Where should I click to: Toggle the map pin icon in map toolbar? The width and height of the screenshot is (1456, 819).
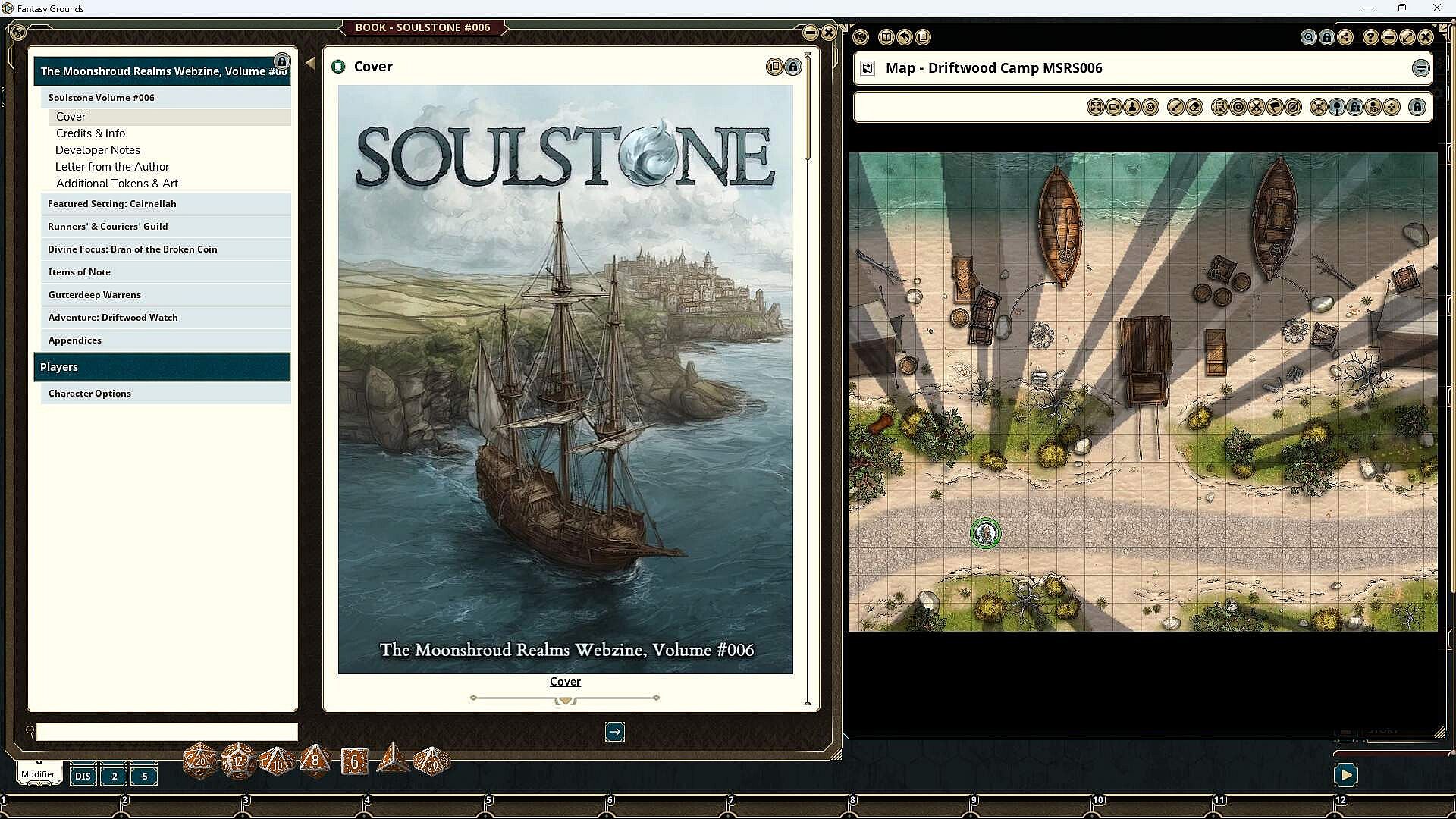pyautogui.click(x=1337, y=108)
